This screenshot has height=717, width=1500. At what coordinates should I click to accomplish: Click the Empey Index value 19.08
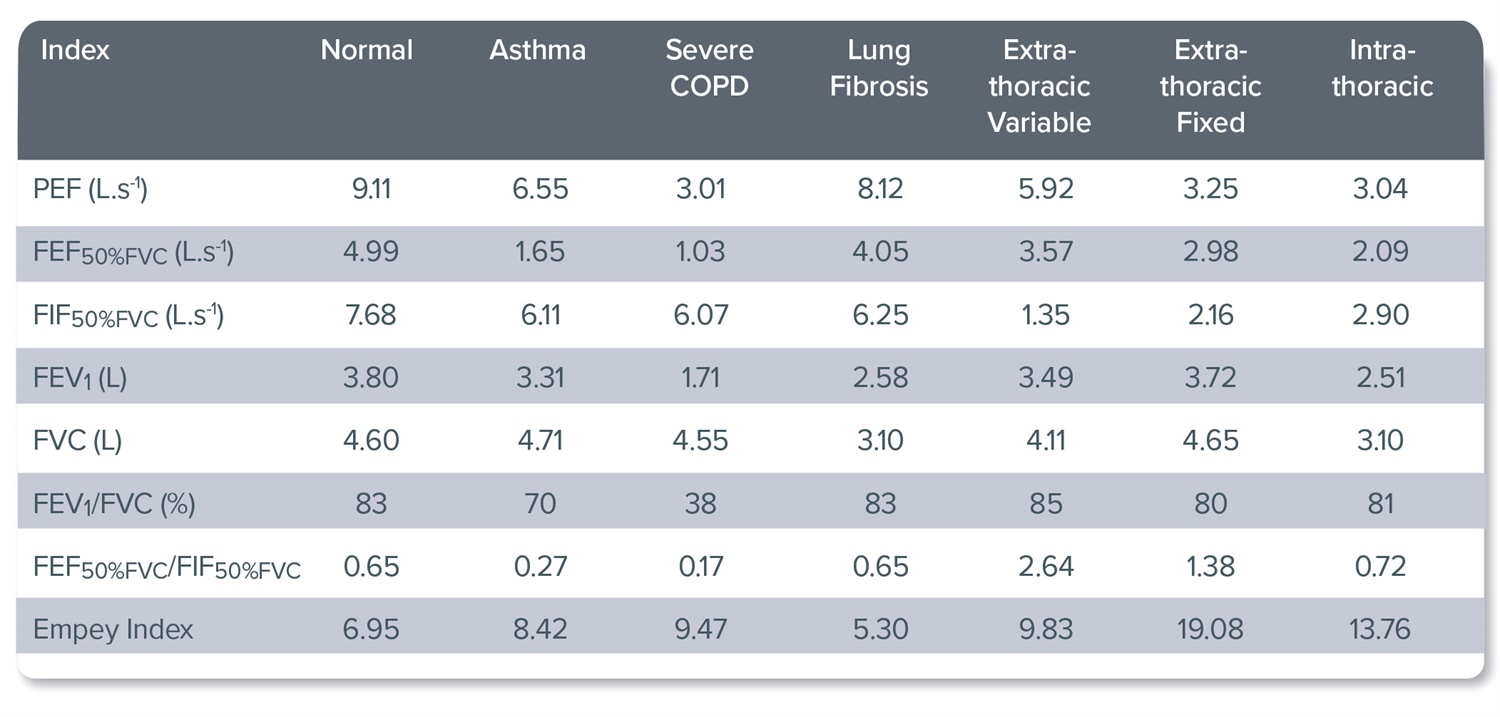[x=1210, y=630]
